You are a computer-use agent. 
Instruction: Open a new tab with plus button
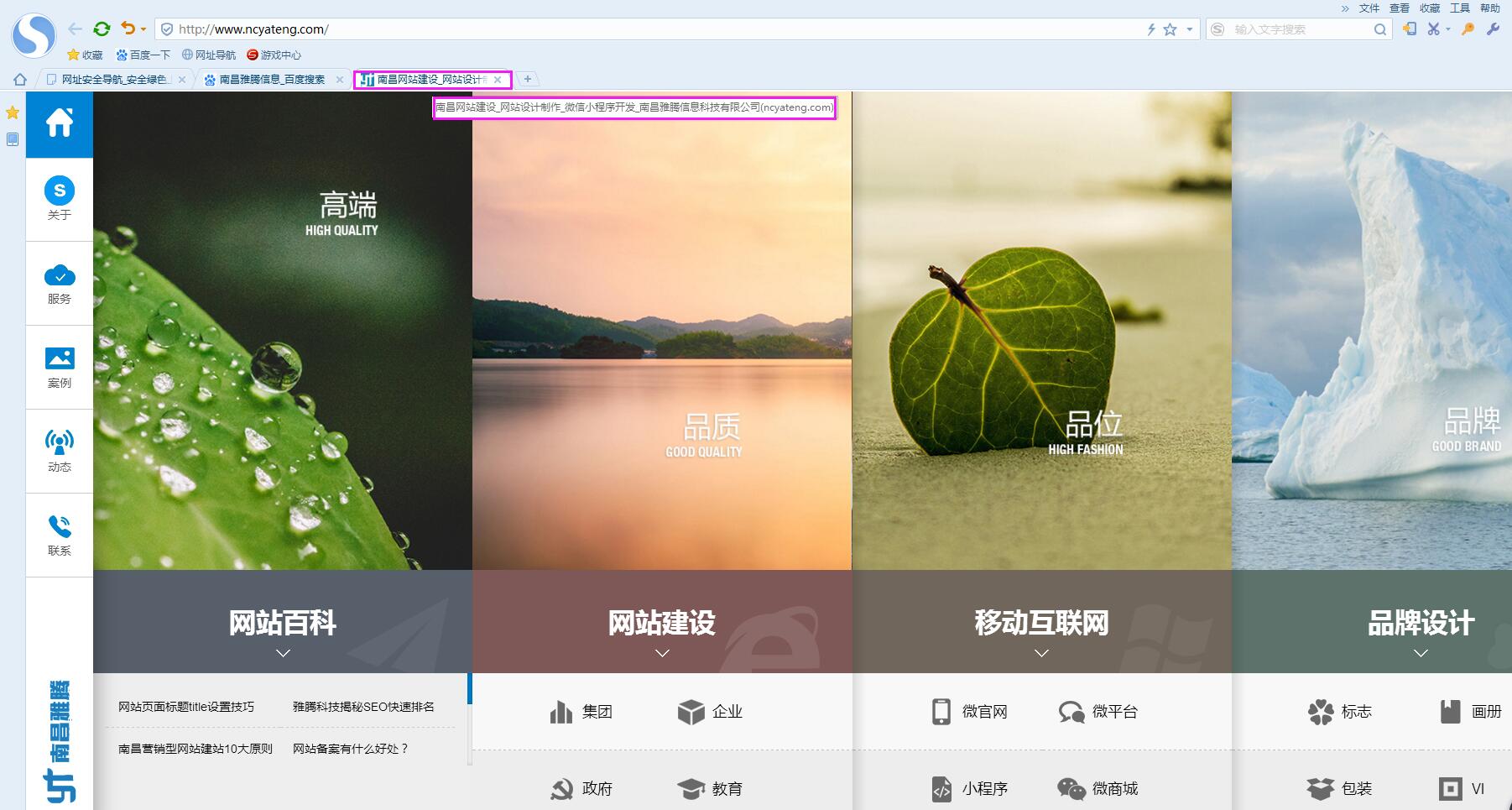pyautogui.click(x=528, y=79)
